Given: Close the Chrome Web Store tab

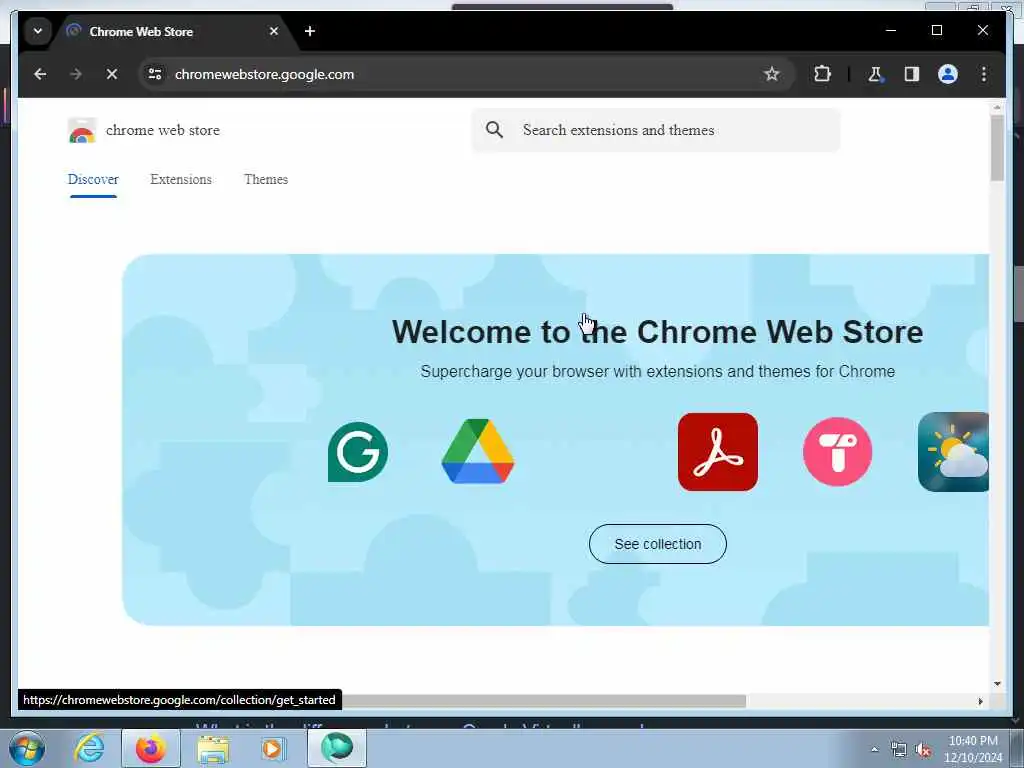Looking at the screenshot, I should click(x=274, y=31).
